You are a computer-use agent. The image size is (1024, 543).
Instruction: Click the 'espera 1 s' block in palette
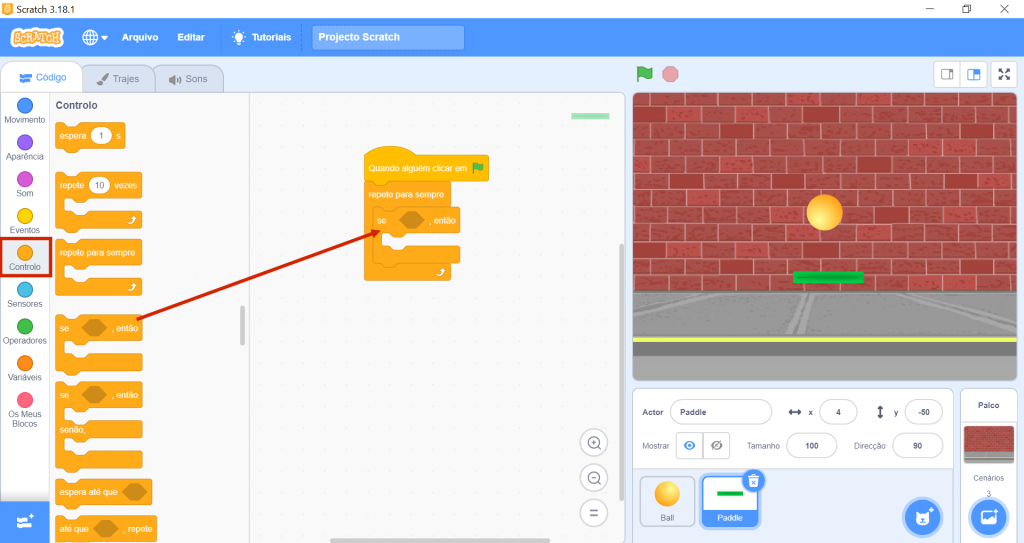[x=90, y=137]
